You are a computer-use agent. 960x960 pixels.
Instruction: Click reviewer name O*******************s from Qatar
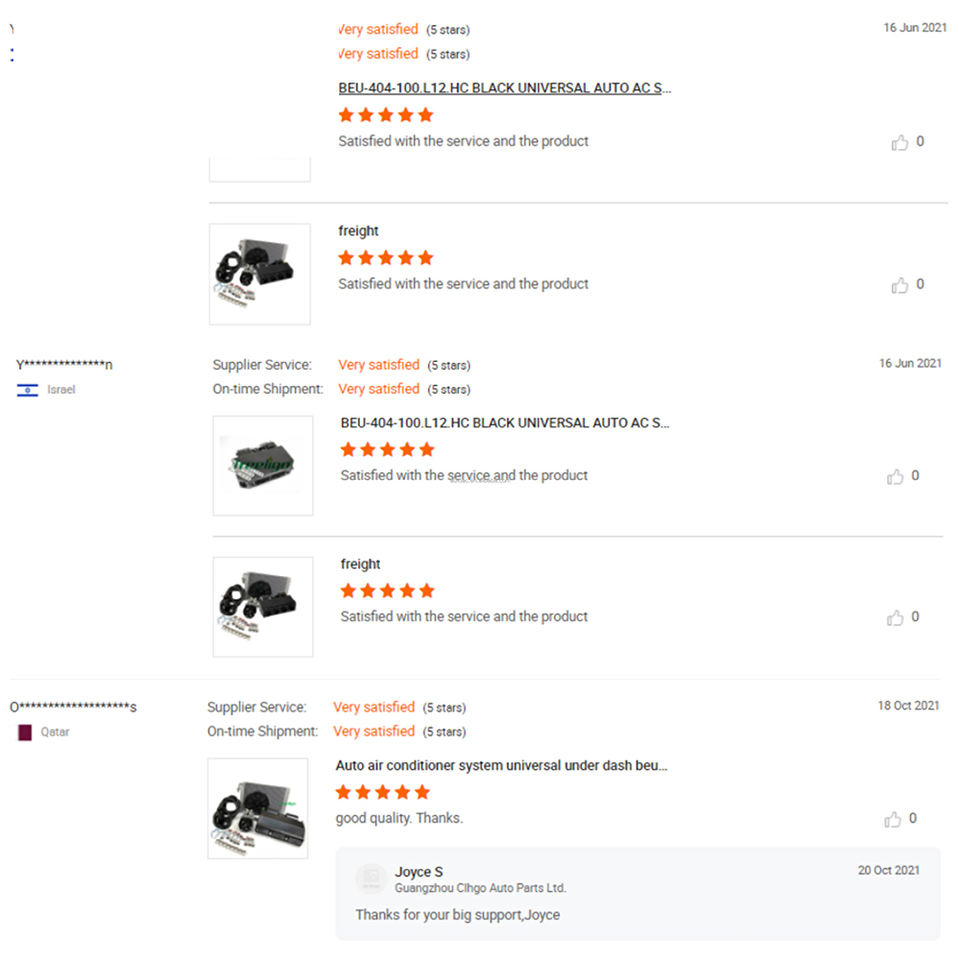coord(73,707)
